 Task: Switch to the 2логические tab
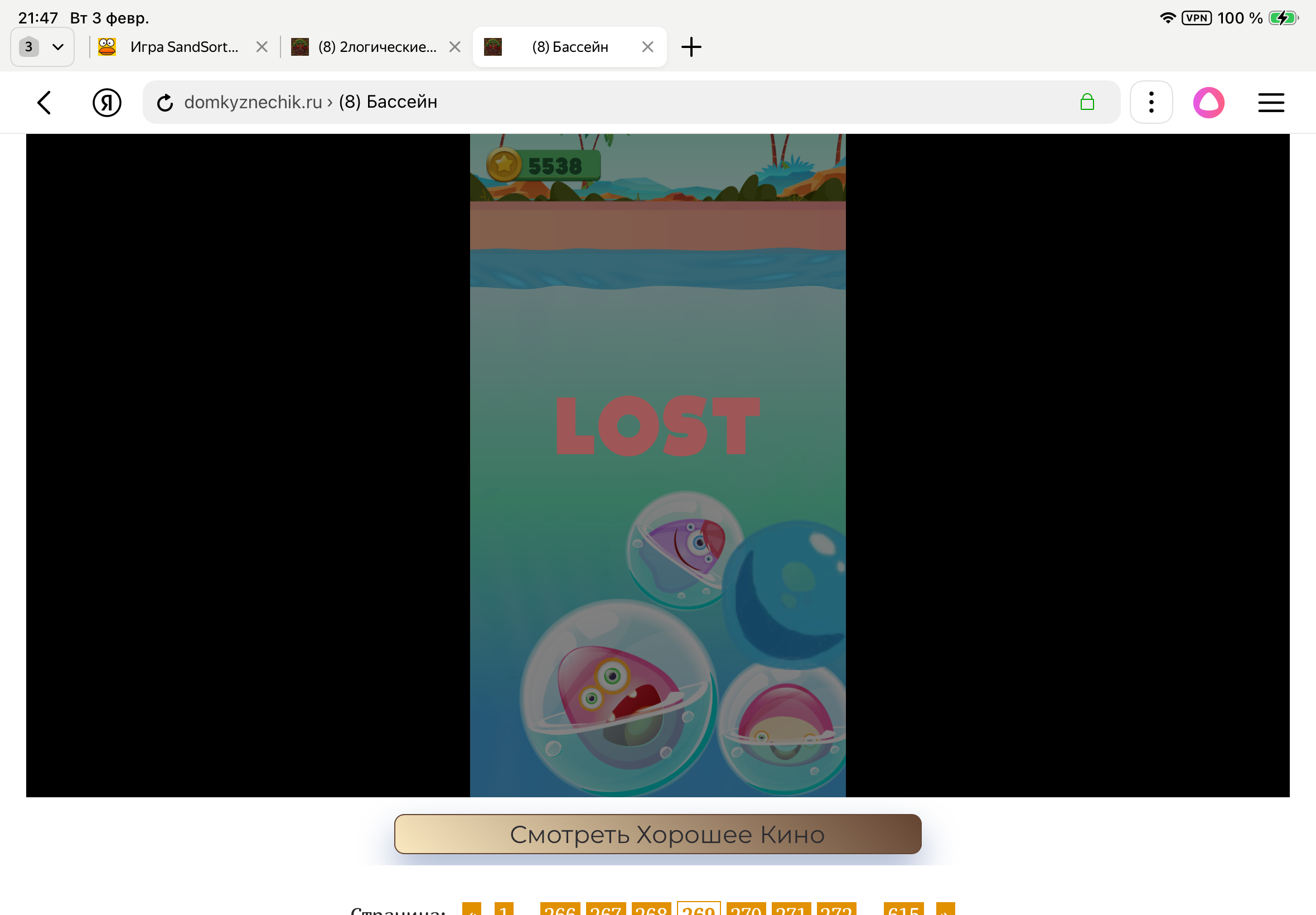pos(376,47)
